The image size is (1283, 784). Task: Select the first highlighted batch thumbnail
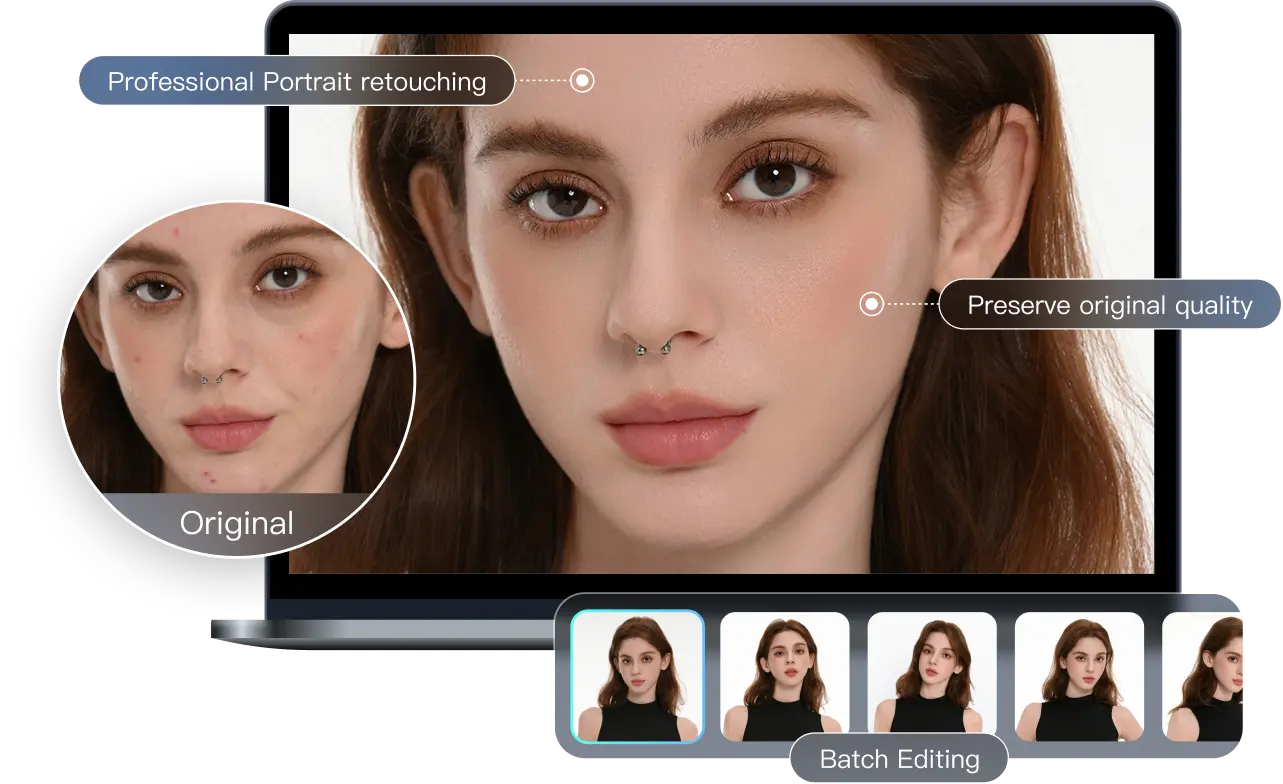click(x=637, y=676)
